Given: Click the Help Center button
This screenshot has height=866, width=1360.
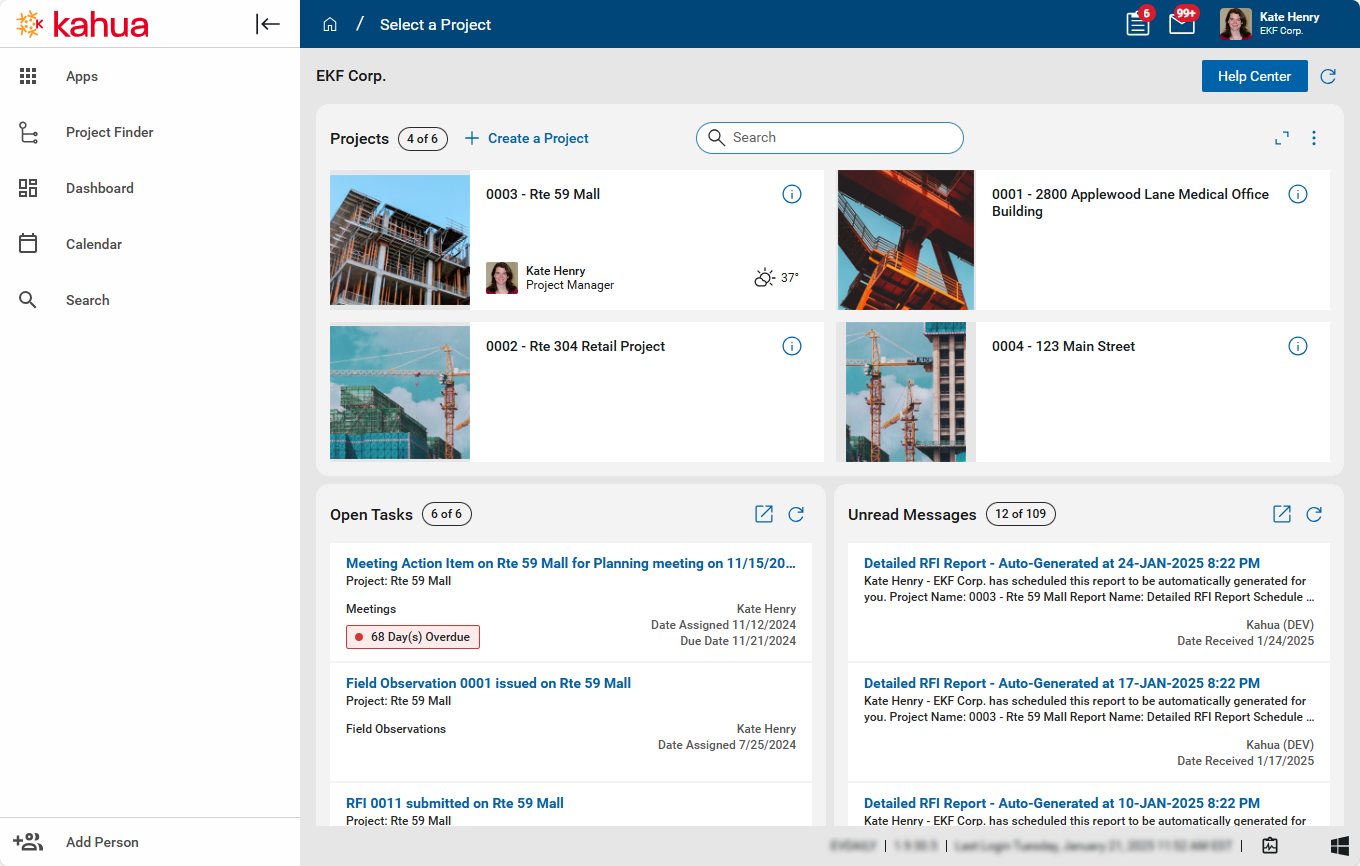Looking at the screenshot, I should [1254, 76].
